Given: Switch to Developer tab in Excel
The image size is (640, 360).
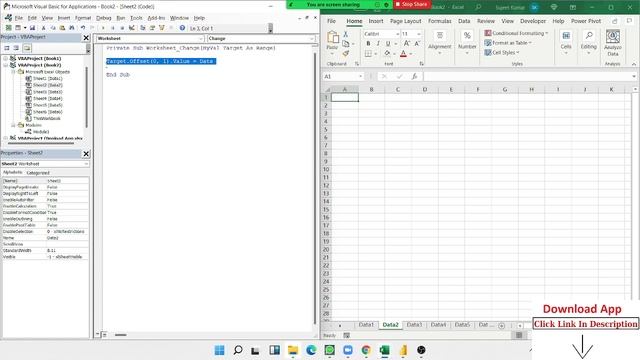Looking at the screenshot, I should pos(533,21).
